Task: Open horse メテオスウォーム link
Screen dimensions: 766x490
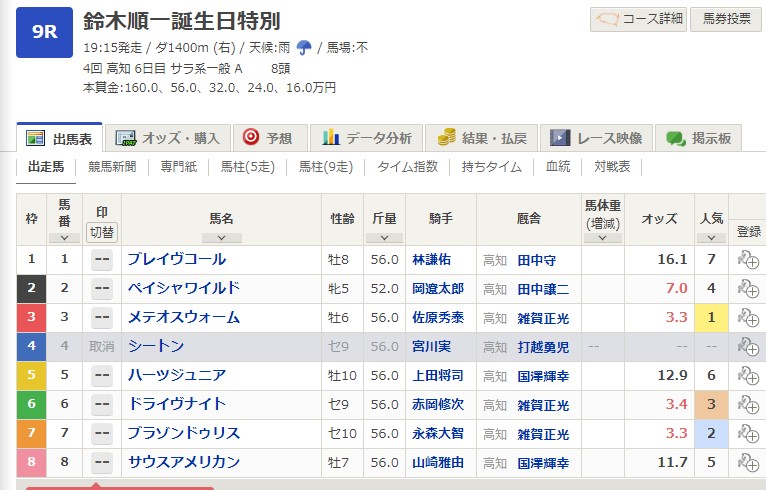Action: pos(184,318)
